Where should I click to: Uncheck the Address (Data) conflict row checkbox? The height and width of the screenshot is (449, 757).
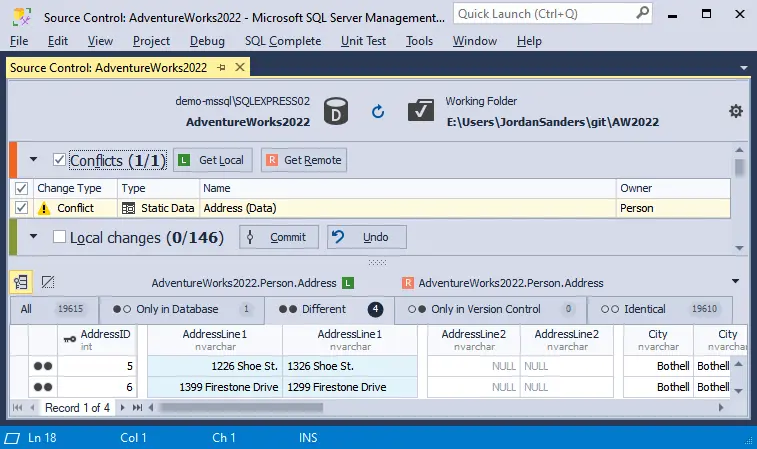(x=21, y=208)
